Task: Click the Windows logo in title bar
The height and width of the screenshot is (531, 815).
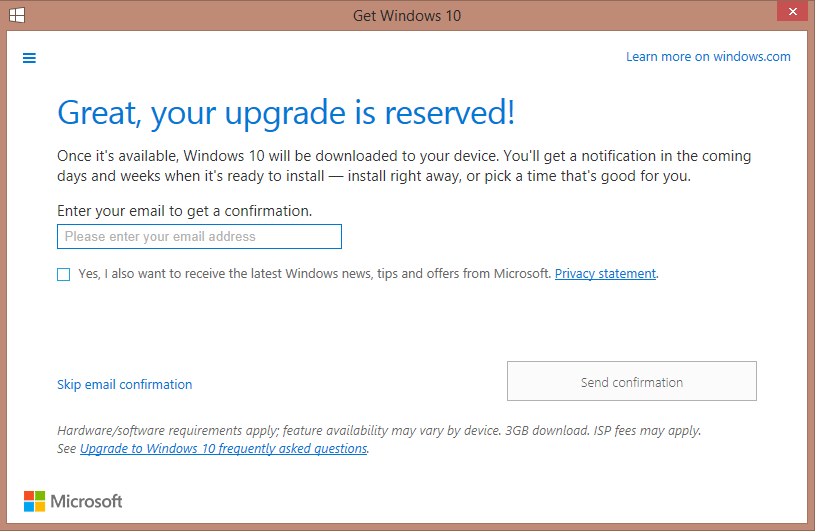Action: tap(17, 15)
